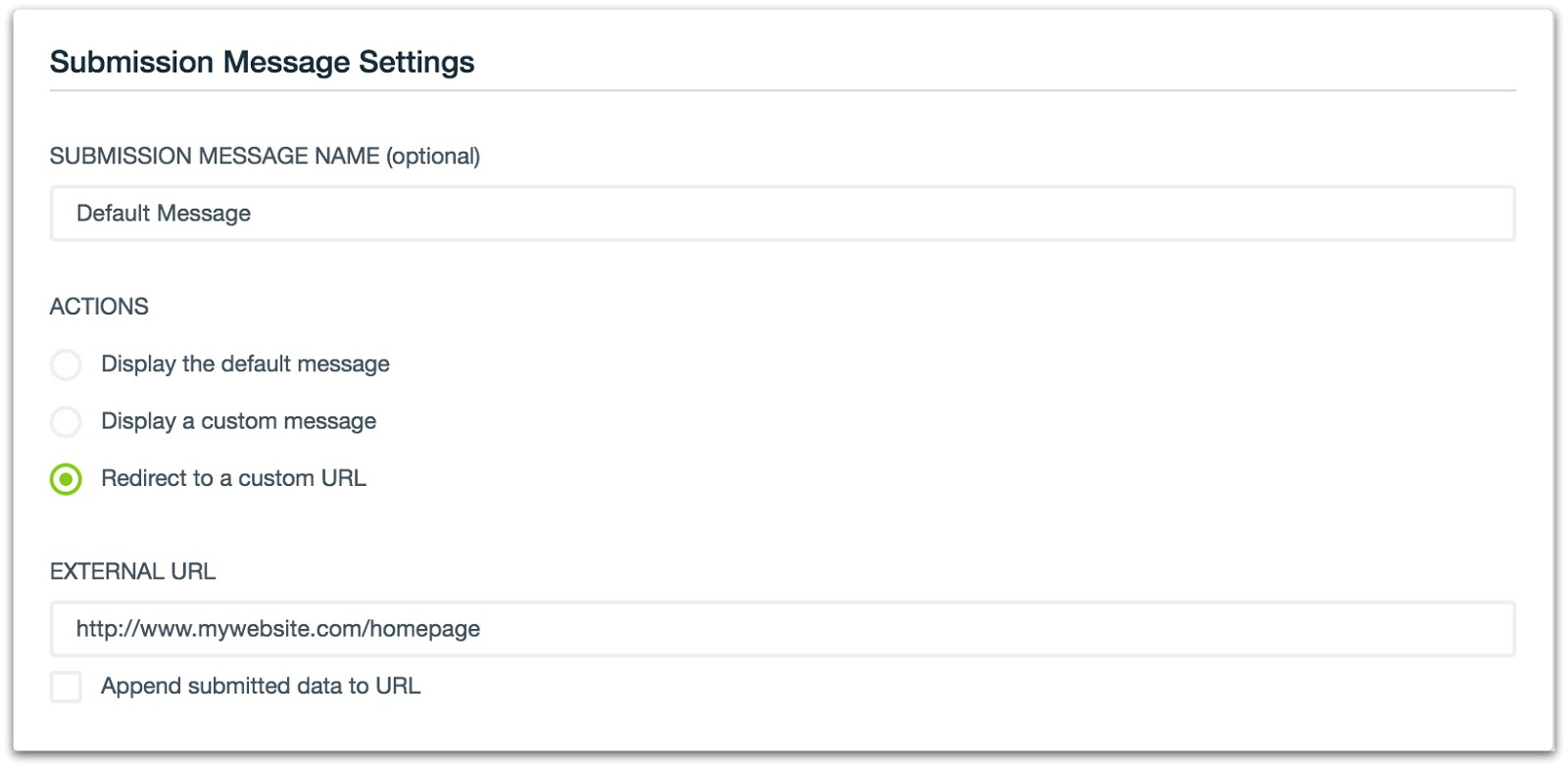Place cursor on the mywebsite.com URL text
The image size is (1568, 768).
point(278,629)
